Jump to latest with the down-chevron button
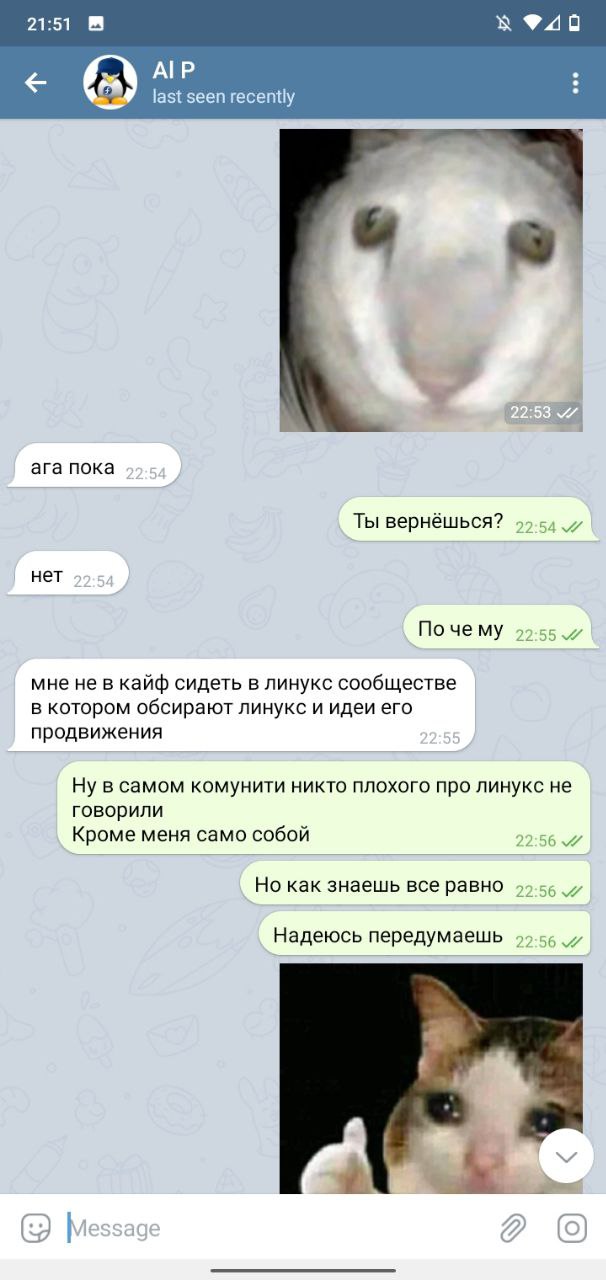The width and height of the screenshot is (606, 1280). click(x=566, y=1156)
